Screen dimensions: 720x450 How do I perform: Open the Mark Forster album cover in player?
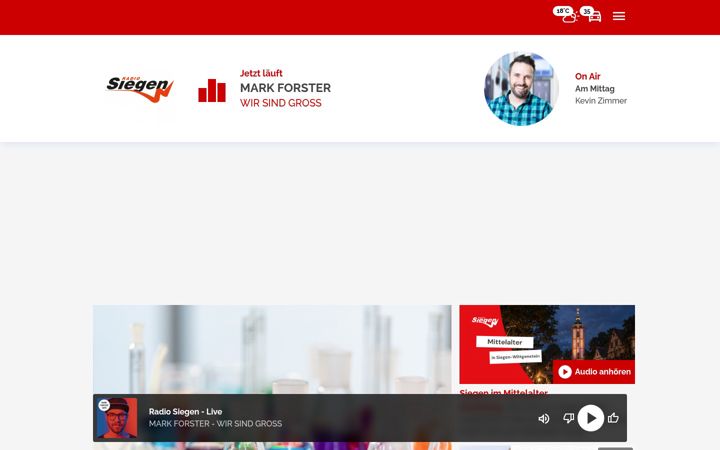117,418
